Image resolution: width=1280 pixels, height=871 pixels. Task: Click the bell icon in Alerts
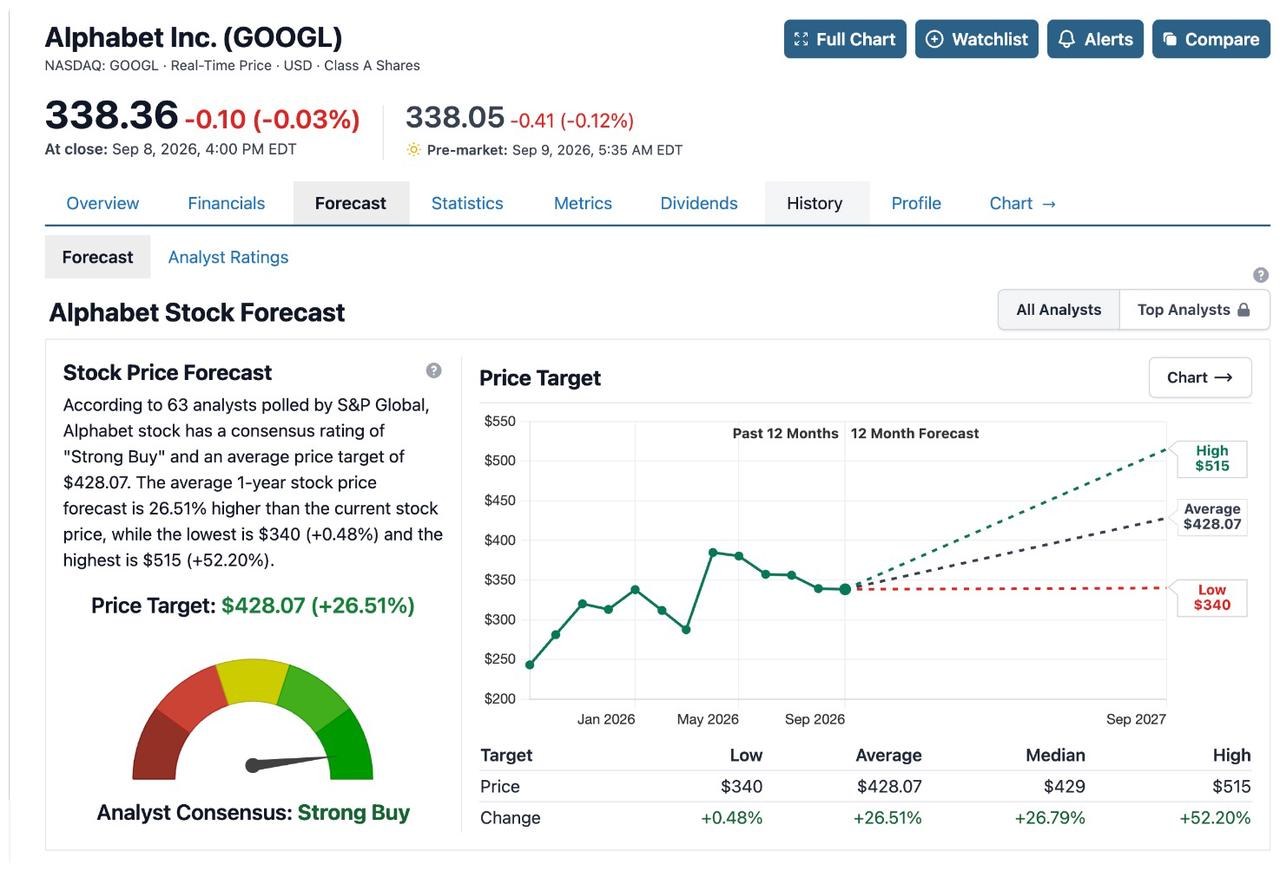tap(1067, 39)
